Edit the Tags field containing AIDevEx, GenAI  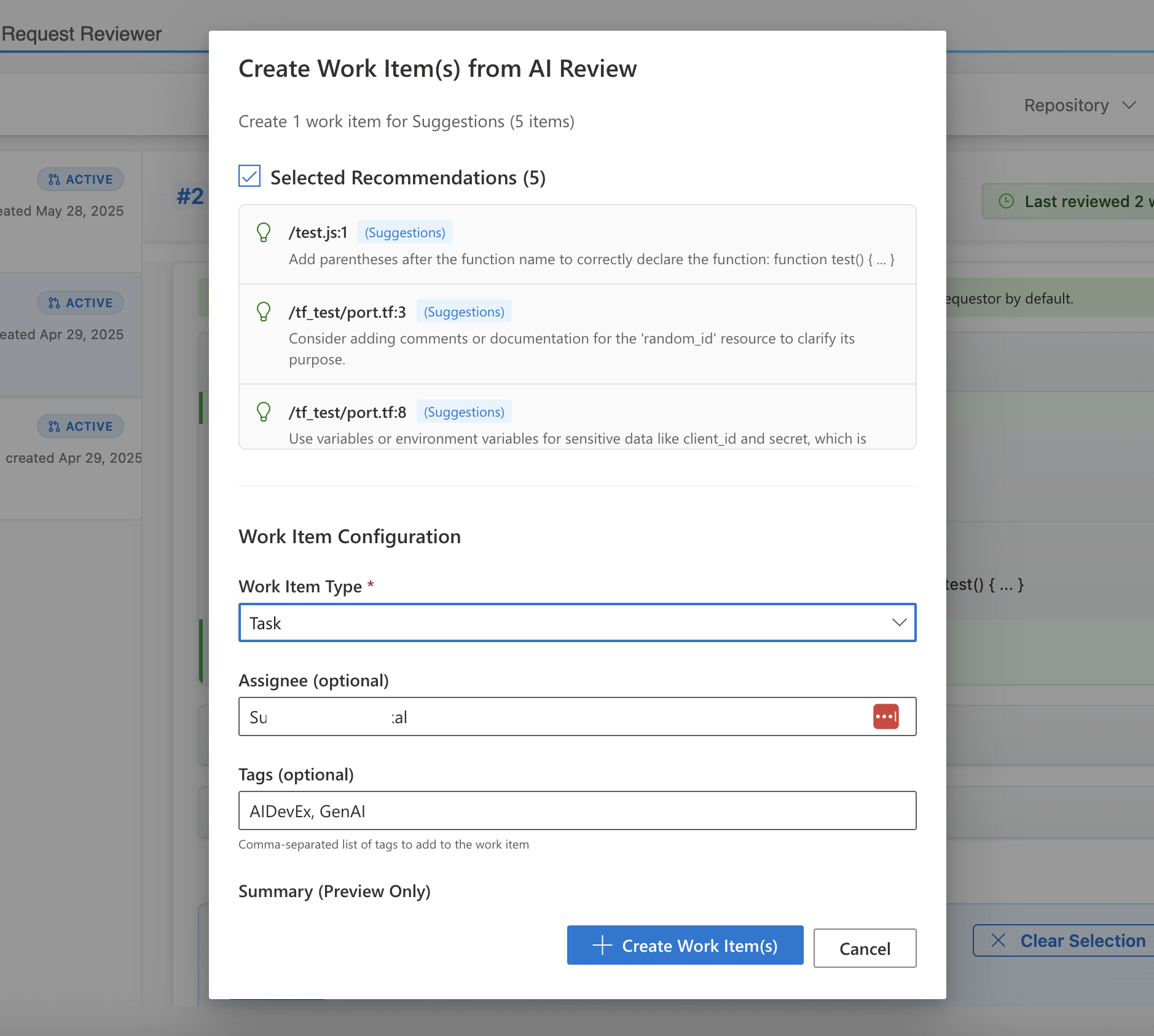point(576,810)
